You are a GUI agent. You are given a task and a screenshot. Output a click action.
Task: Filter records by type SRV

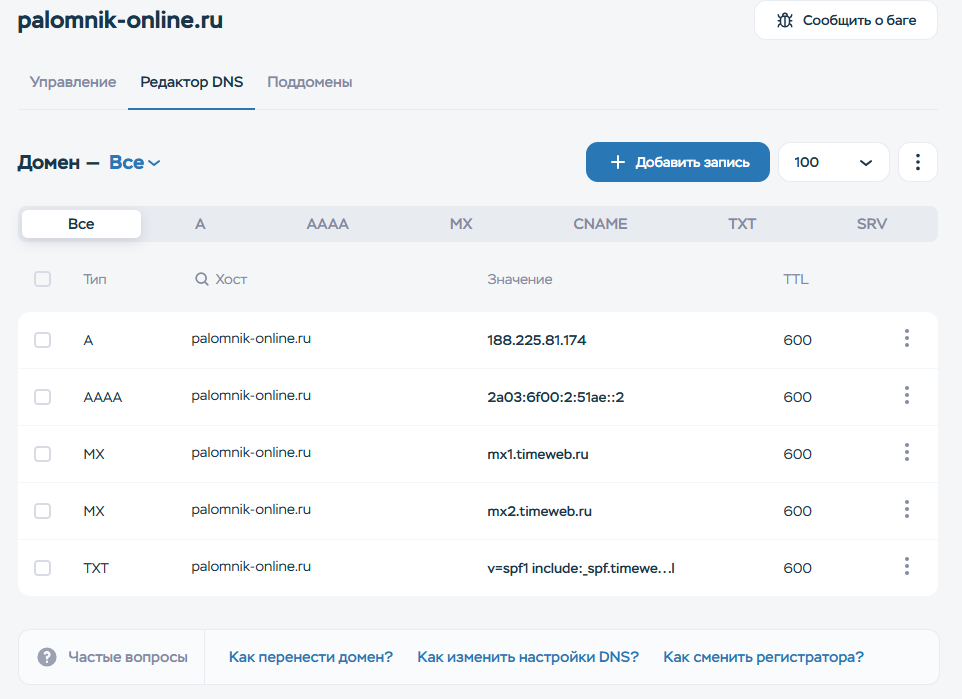coord(872,224)
